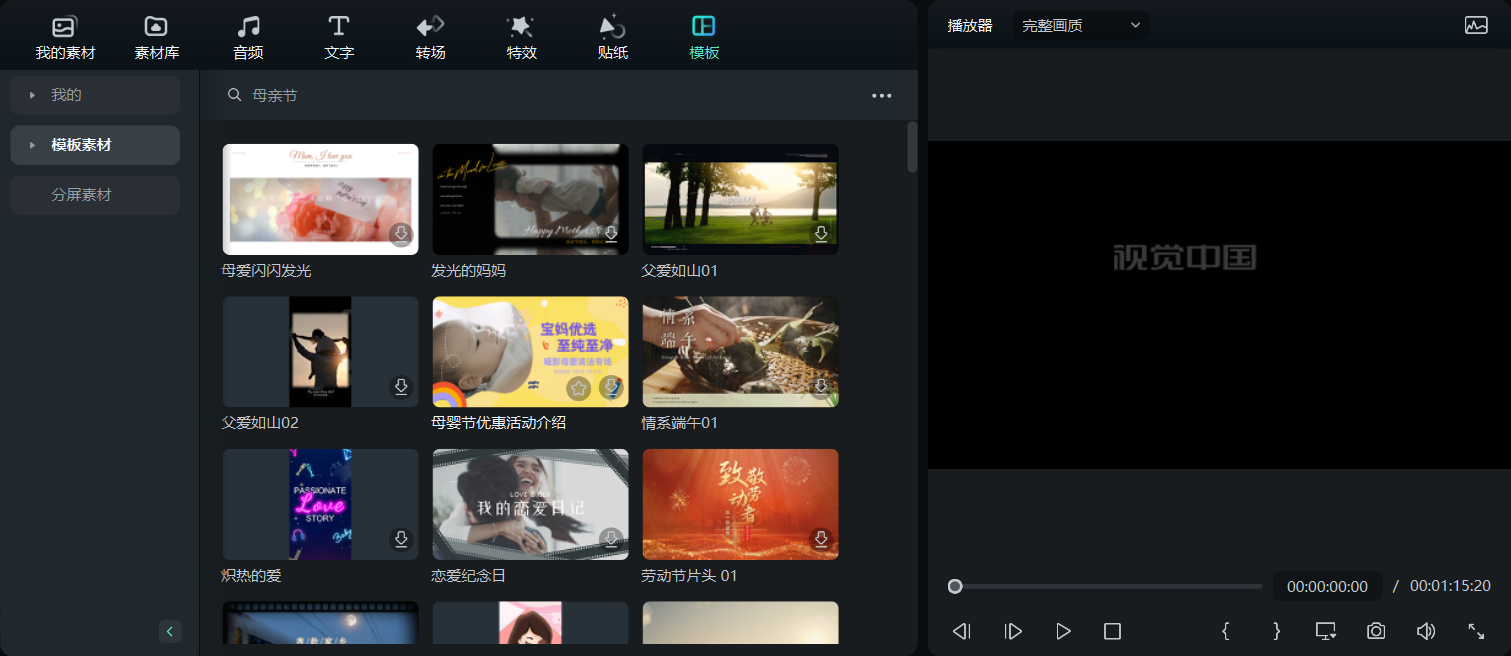Image resolution: width=1511 pixels, height=656 pixels.
Task: Switch to the 我的素材 tab
Action: point(64,36)
